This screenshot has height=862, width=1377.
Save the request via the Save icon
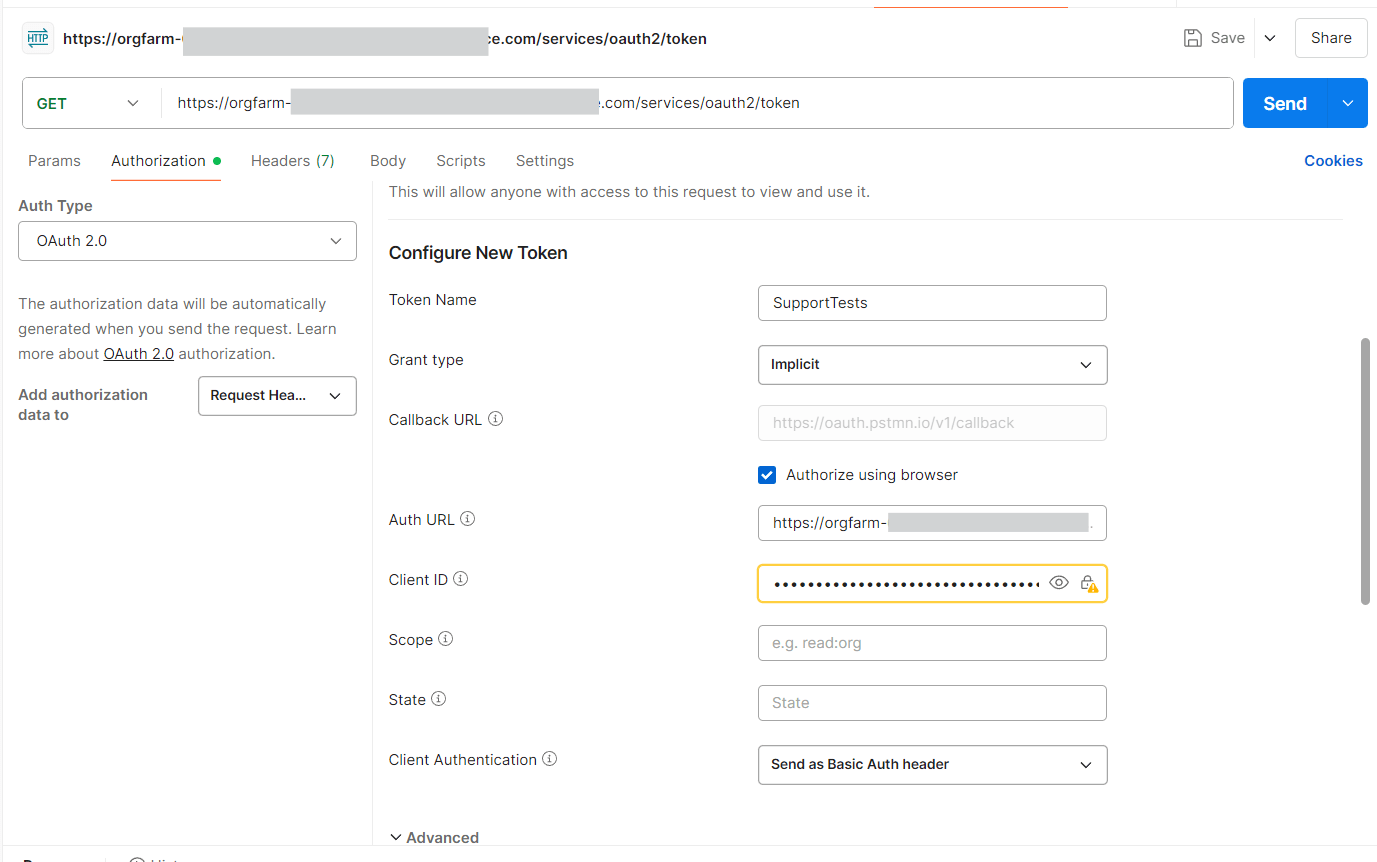(x=1194, y=37)
